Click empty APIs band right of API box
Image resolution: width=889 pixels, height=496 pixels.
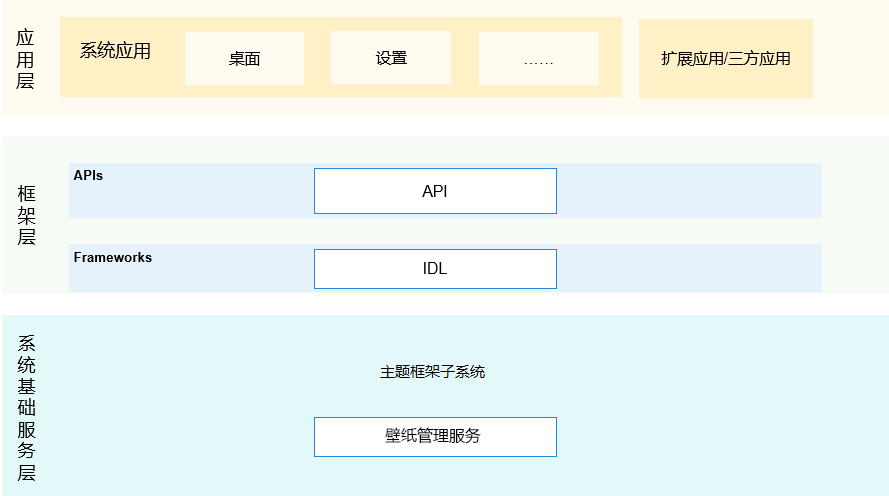coord(688,191)
